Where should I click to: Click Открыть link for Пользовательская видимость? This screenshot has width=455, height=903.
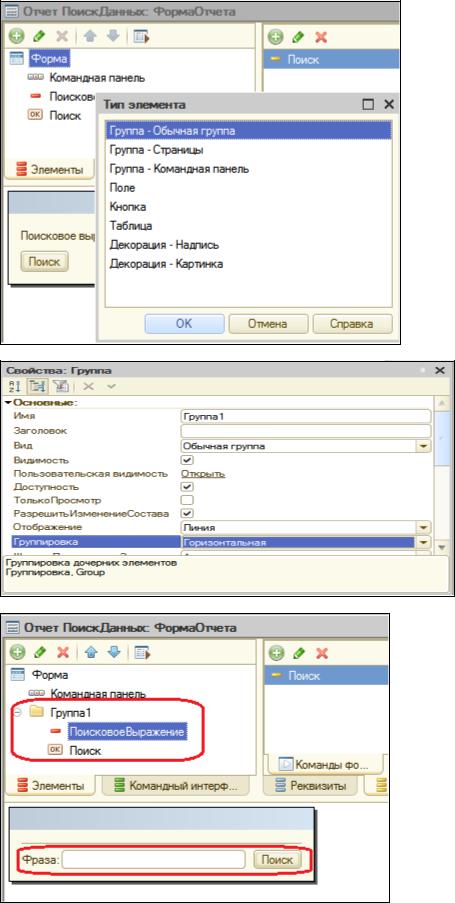coord(203,473)
